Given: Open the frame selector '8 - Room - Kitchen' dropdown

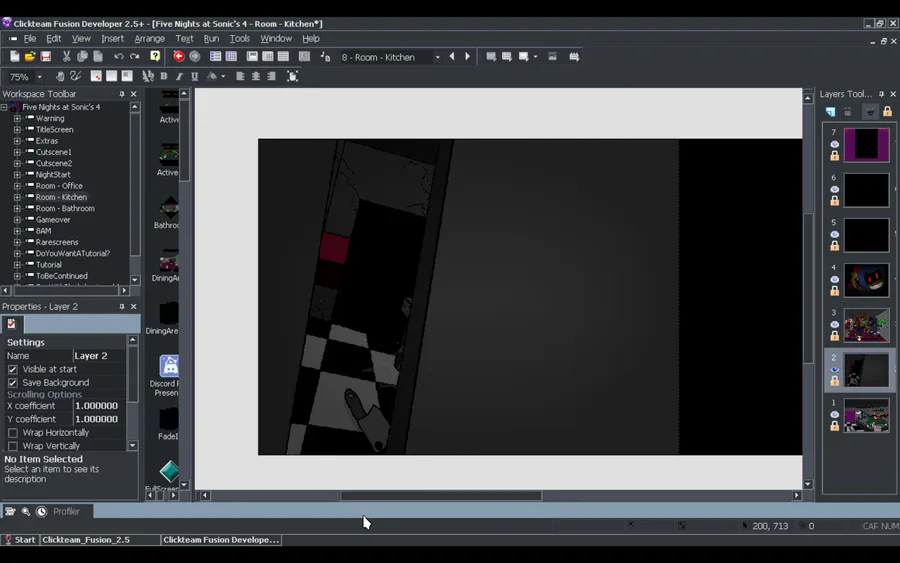Looking at the screenshot, I should pos(437,58).
